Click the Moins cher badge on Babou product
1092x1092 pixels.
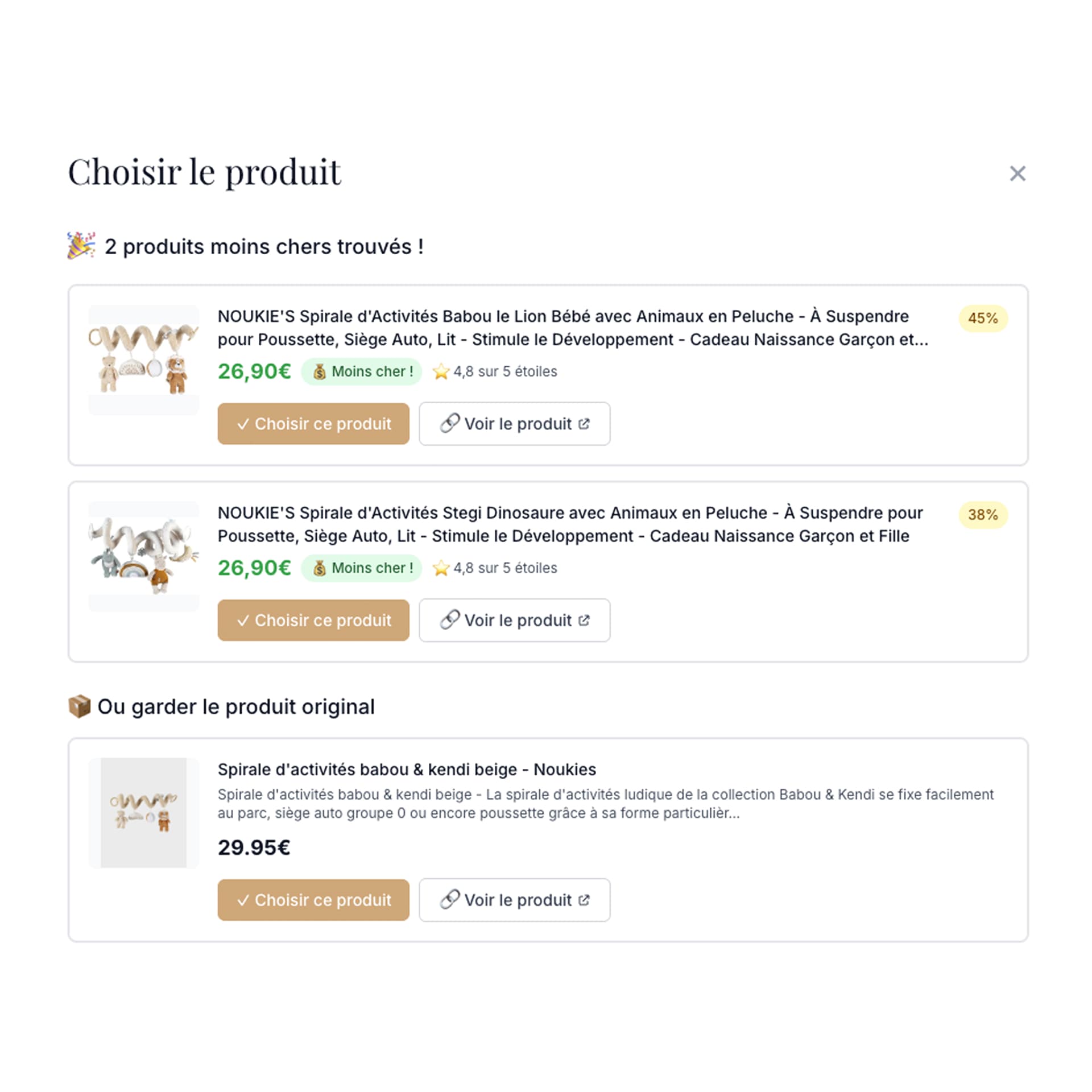362,371
